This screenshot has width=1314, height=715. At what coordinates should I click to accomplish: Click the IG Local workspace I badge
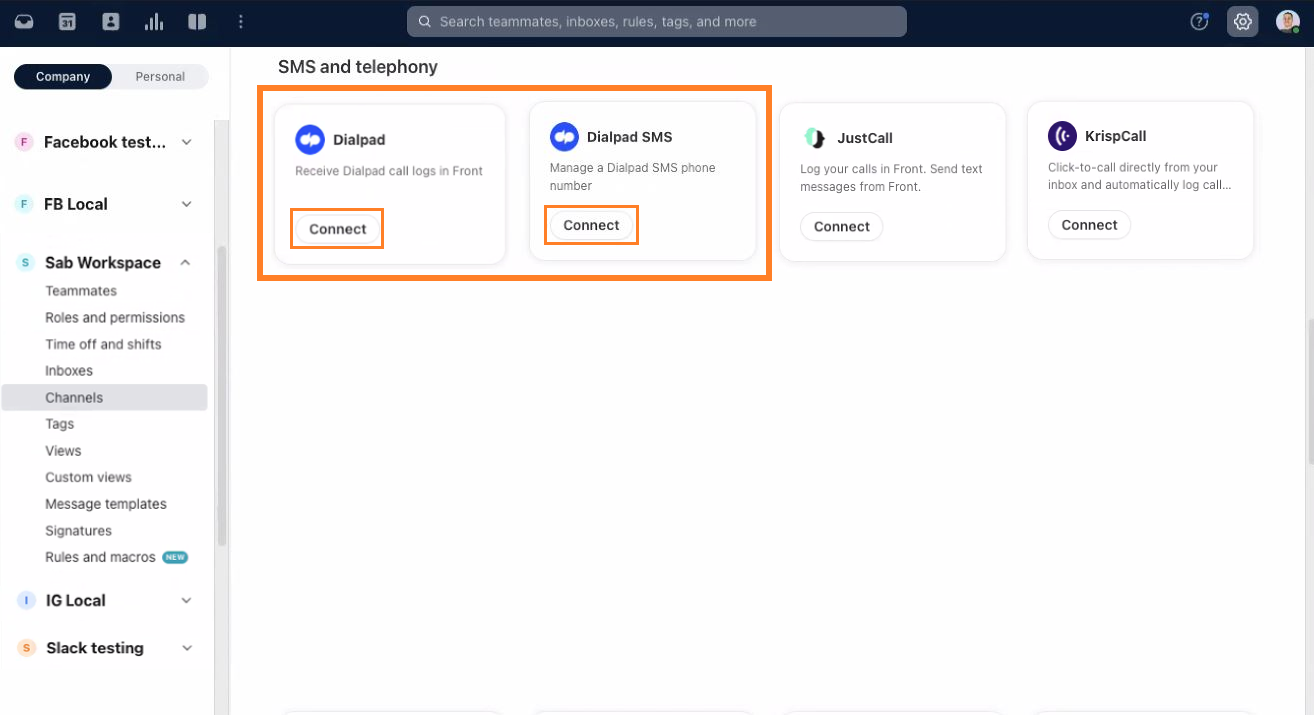click(27, 601)
